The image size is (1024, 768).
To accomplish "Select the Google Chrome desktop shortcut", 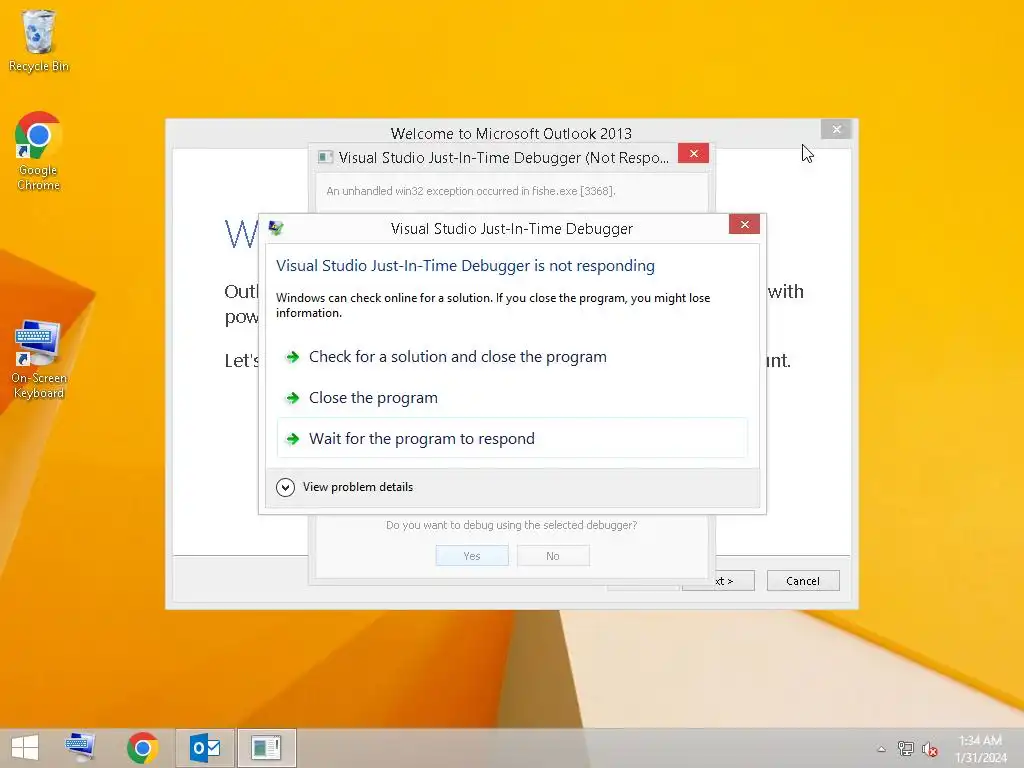I will [39, 152].
